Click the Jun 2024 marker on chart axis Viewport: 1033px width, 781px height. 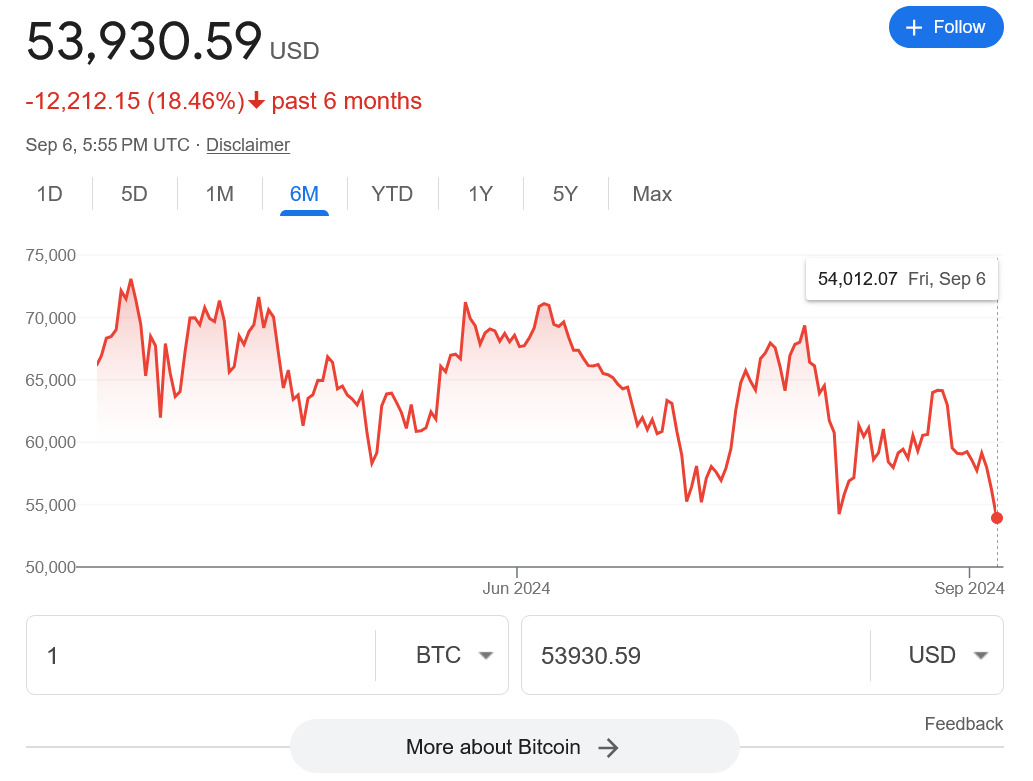point(516,588)
